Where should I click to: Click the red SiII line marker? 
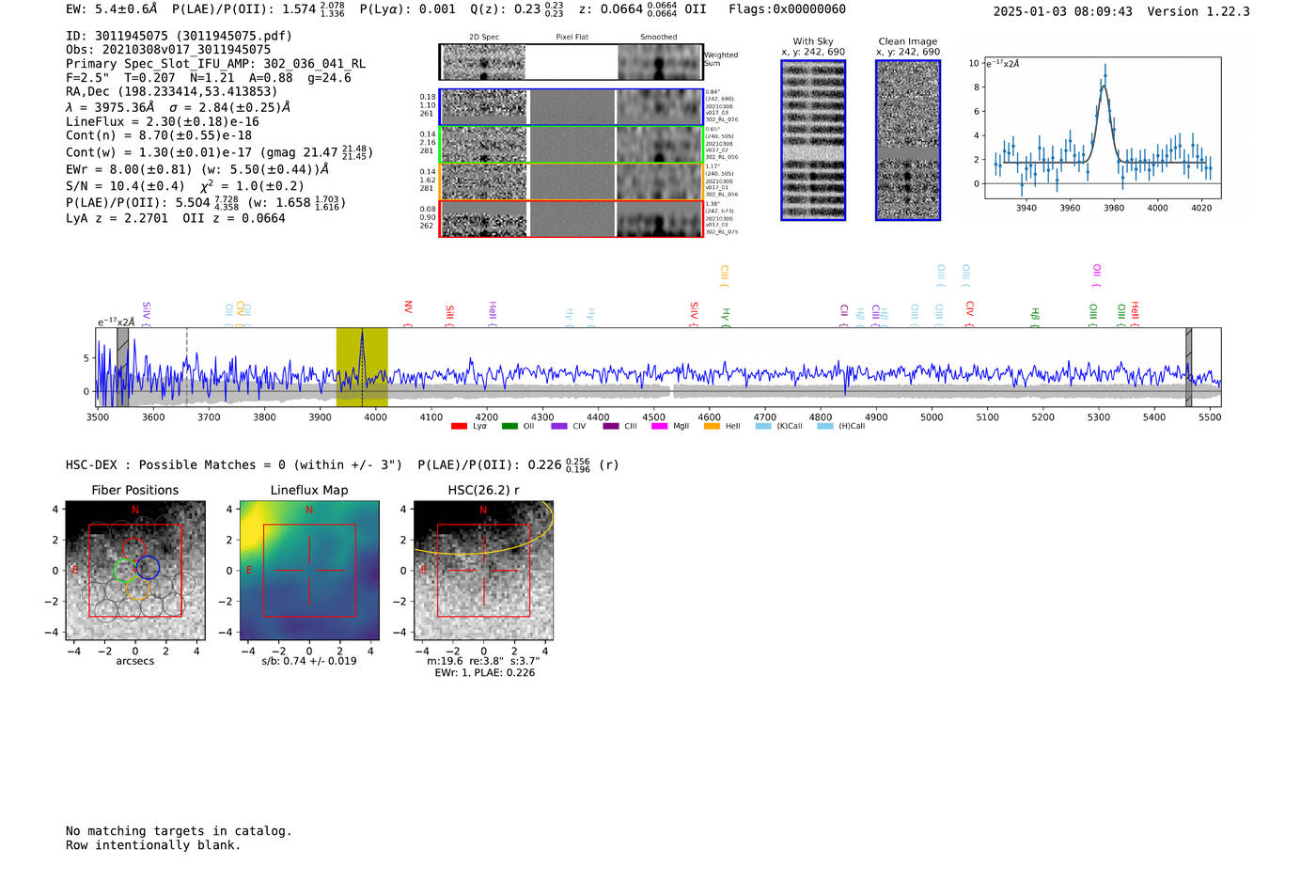pos(449,314)
